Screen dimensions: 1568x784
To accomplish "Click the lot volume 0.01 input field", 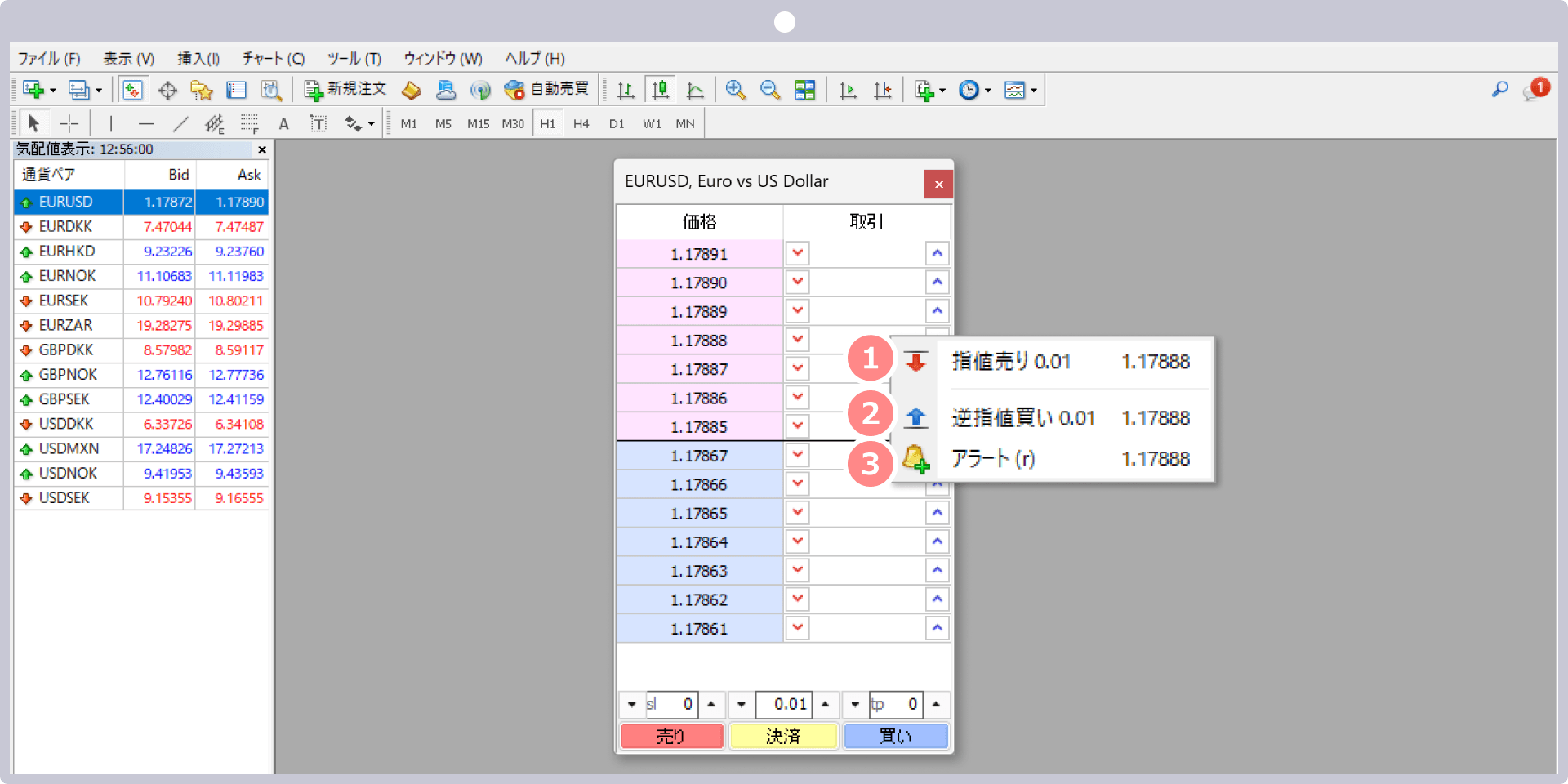I will (784, 704).
